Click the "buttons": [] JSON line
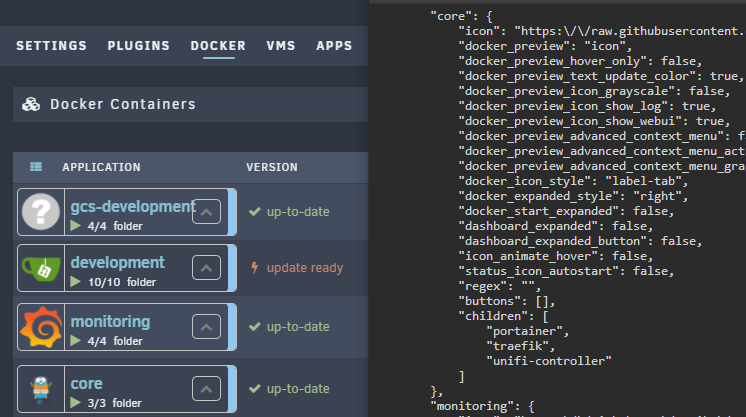This screenshot has height=417, width=746. point(507,301)
